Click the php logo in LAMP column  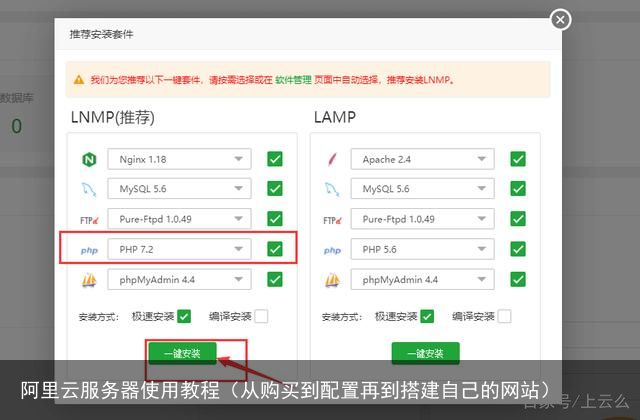tap(332, 250)
